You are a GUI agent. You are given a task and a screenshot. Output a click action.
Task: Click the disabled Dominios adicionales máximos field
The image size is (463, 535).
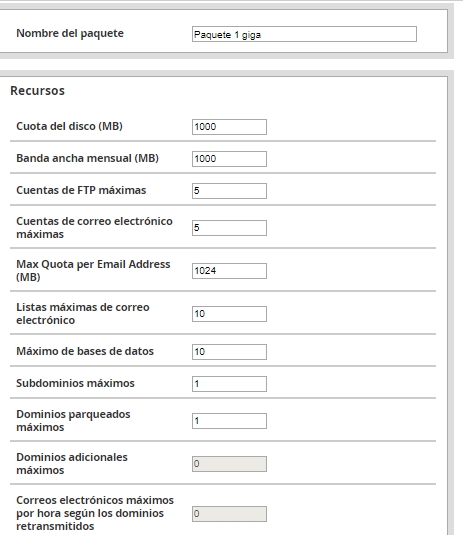229,464
